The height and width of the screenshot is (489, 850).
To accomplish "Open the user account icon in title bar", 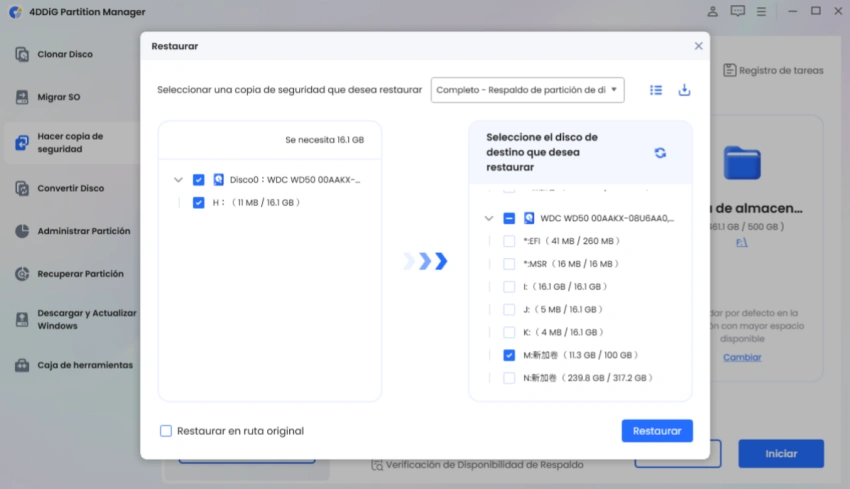I will [712, 11].
